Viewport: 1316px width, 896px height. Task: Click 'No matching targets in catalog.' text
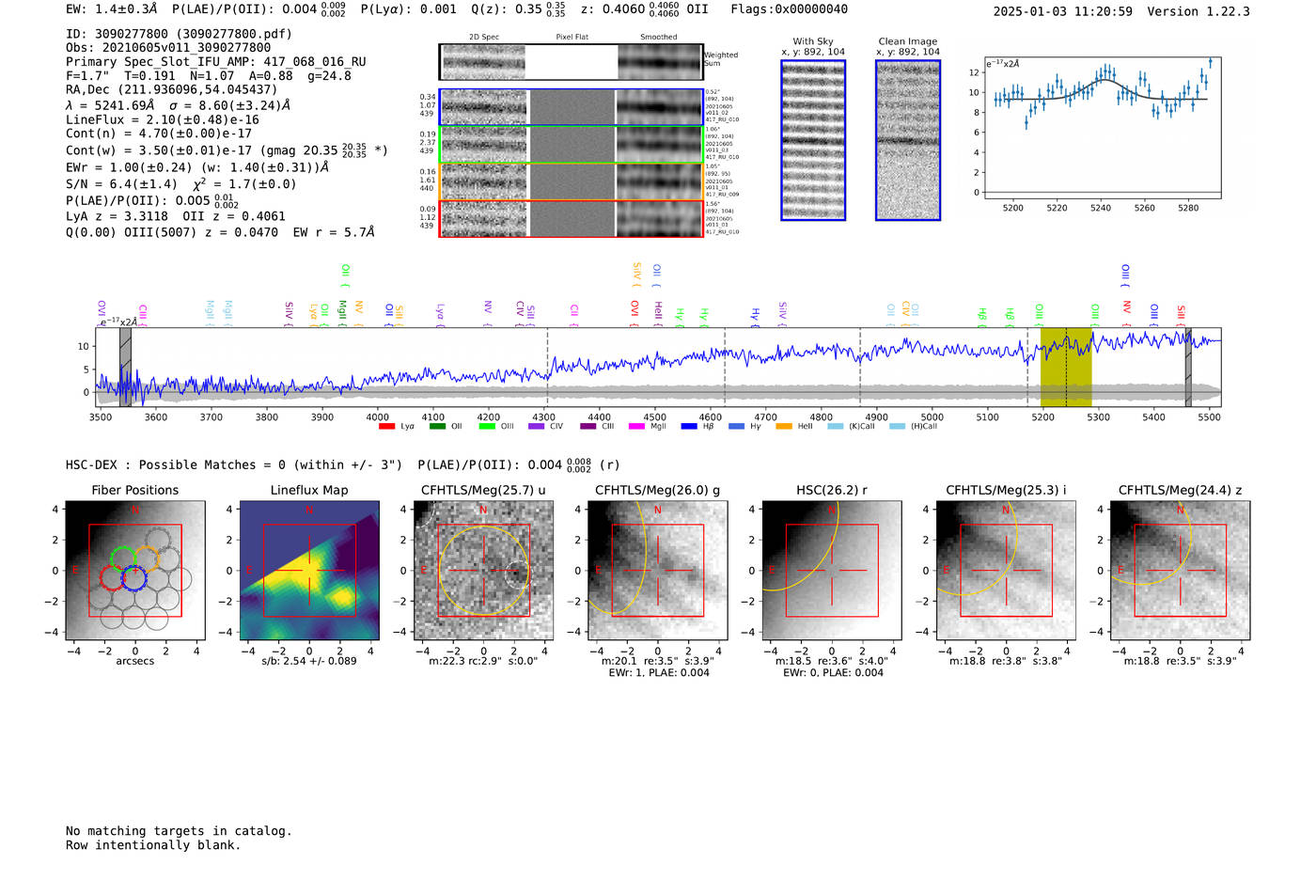(179, 831)
